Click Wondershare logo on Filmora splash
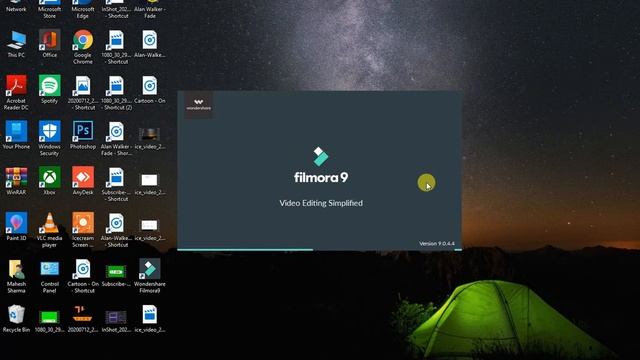The height and width of the screenshot is (360, 640). tap(198, 105)
